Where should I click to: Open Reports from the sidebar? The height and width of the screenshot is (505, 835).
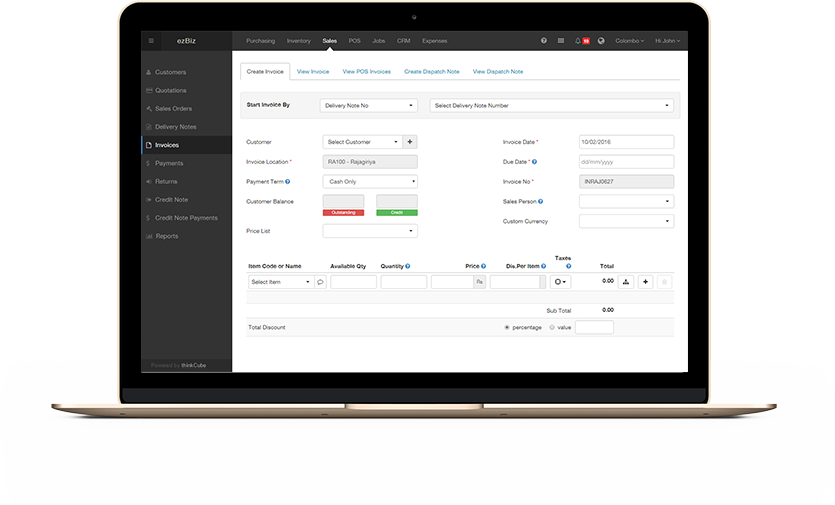coord(186,236)
